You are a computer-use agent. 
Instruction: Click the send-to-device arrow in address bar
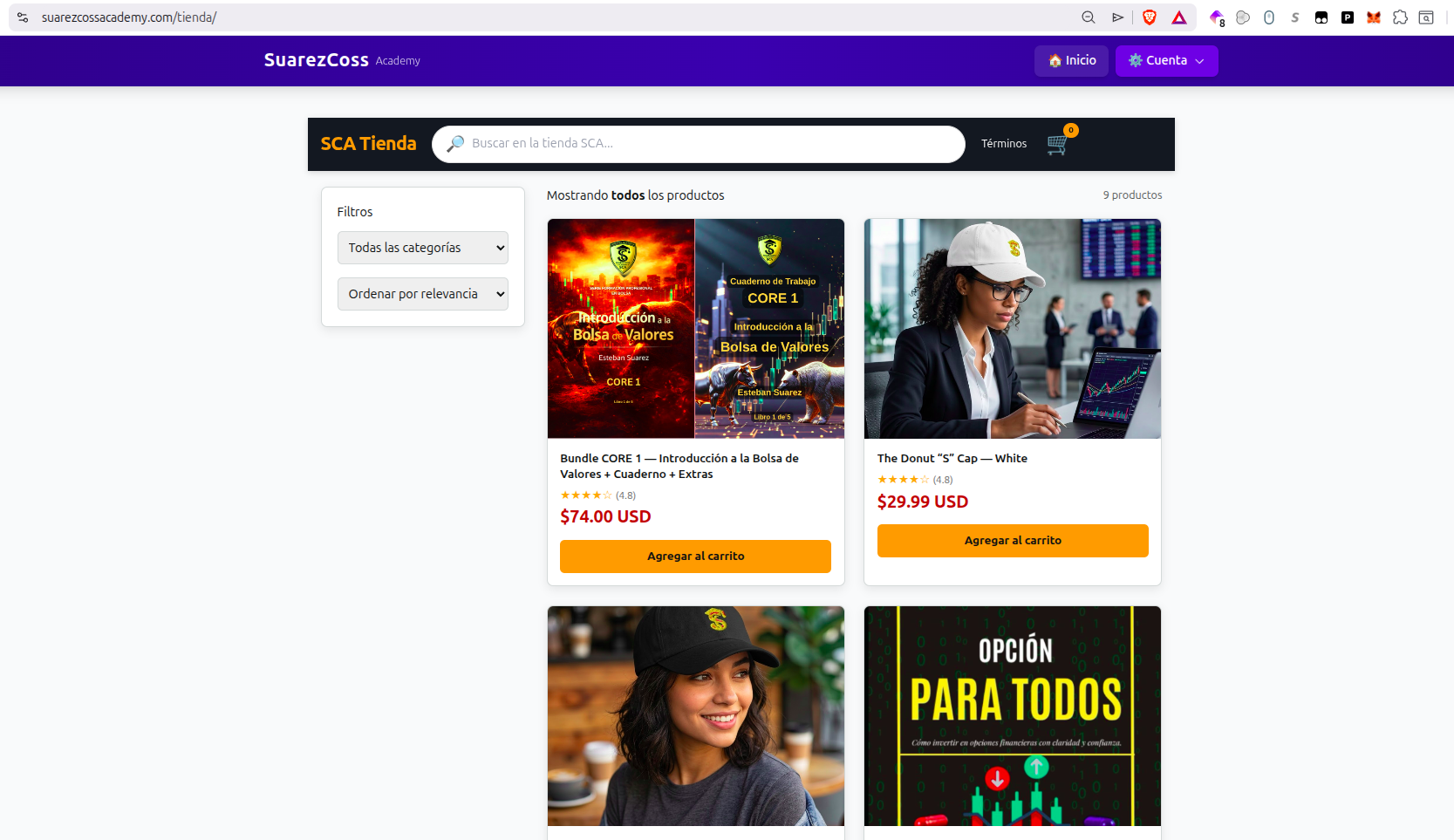point(1117,17)
